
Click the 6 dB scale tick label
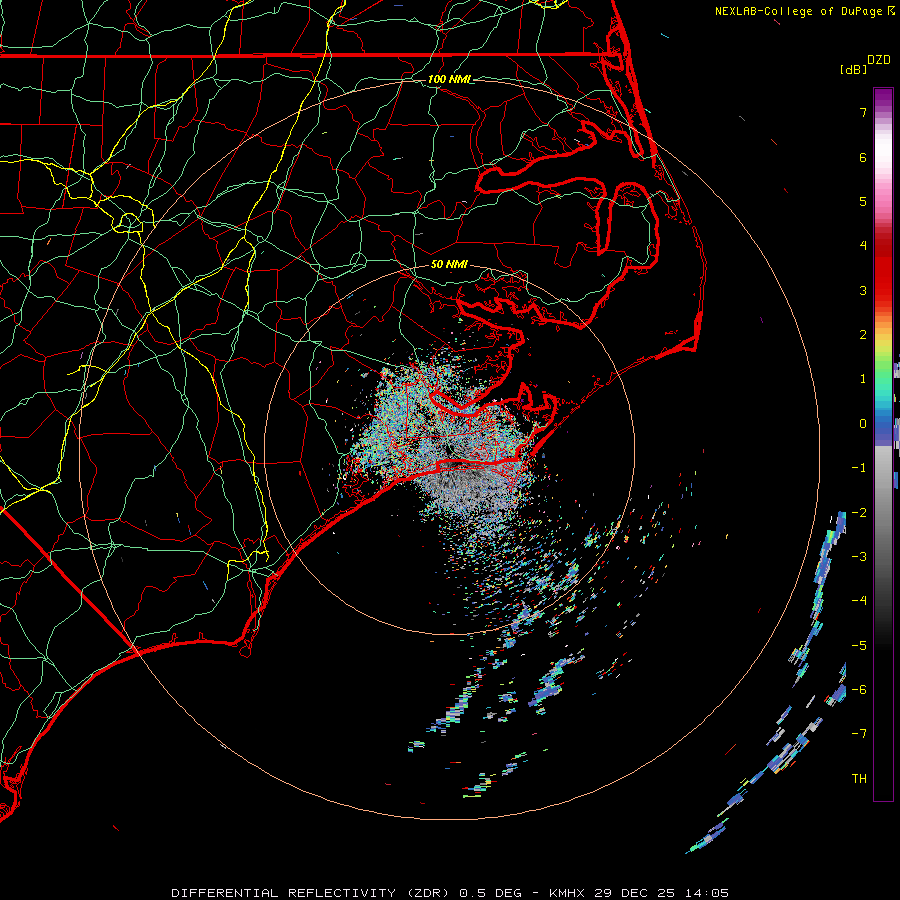coord(863,157)
